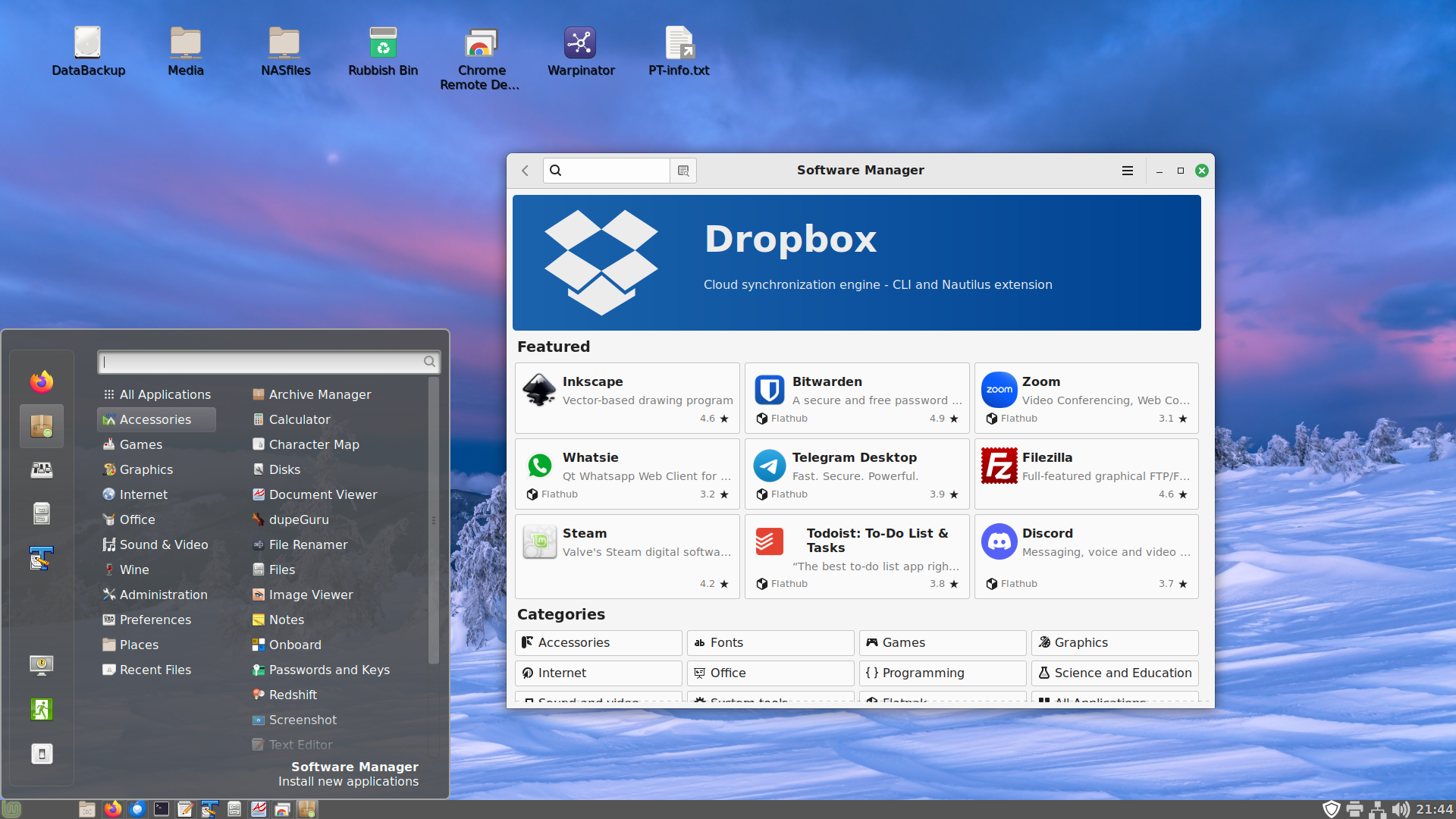
Task: Open the Graphics category in the app menu
Action: pyautogui.click(x=145, y=469)
